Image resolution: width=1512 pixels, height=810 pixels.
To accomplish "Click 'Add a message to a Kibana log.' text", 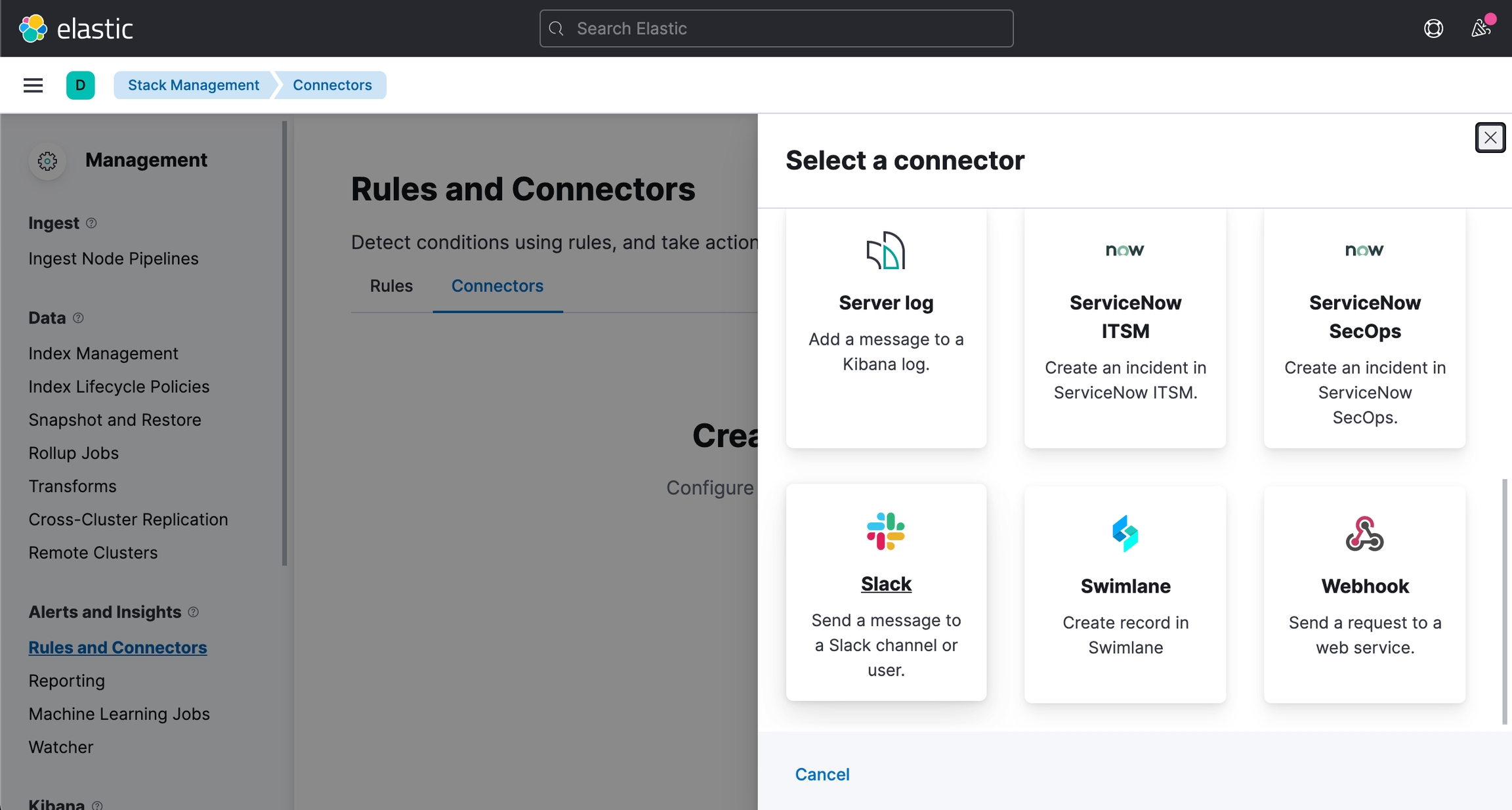I will [886, 352].
